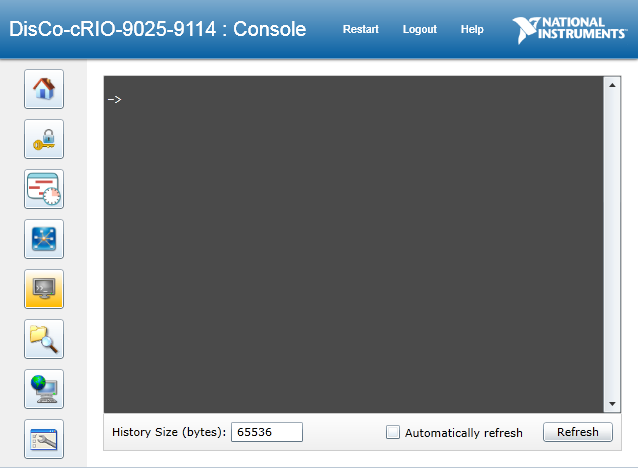Viewport: 638px width, 468px height.
Task: Select the highlighted Console monitor icon
Action: [x=44, y=289]
